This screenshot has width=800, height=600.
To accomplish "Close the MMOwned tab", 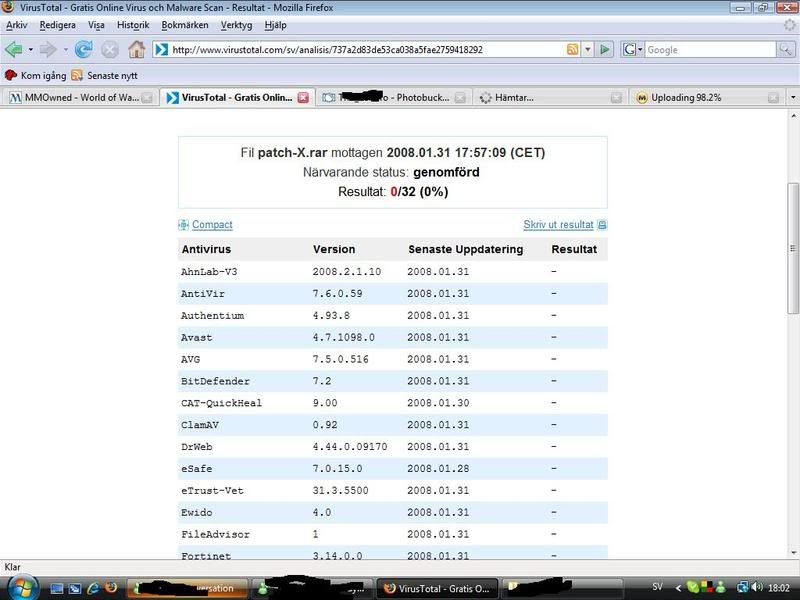I will (x=147, y=97).
